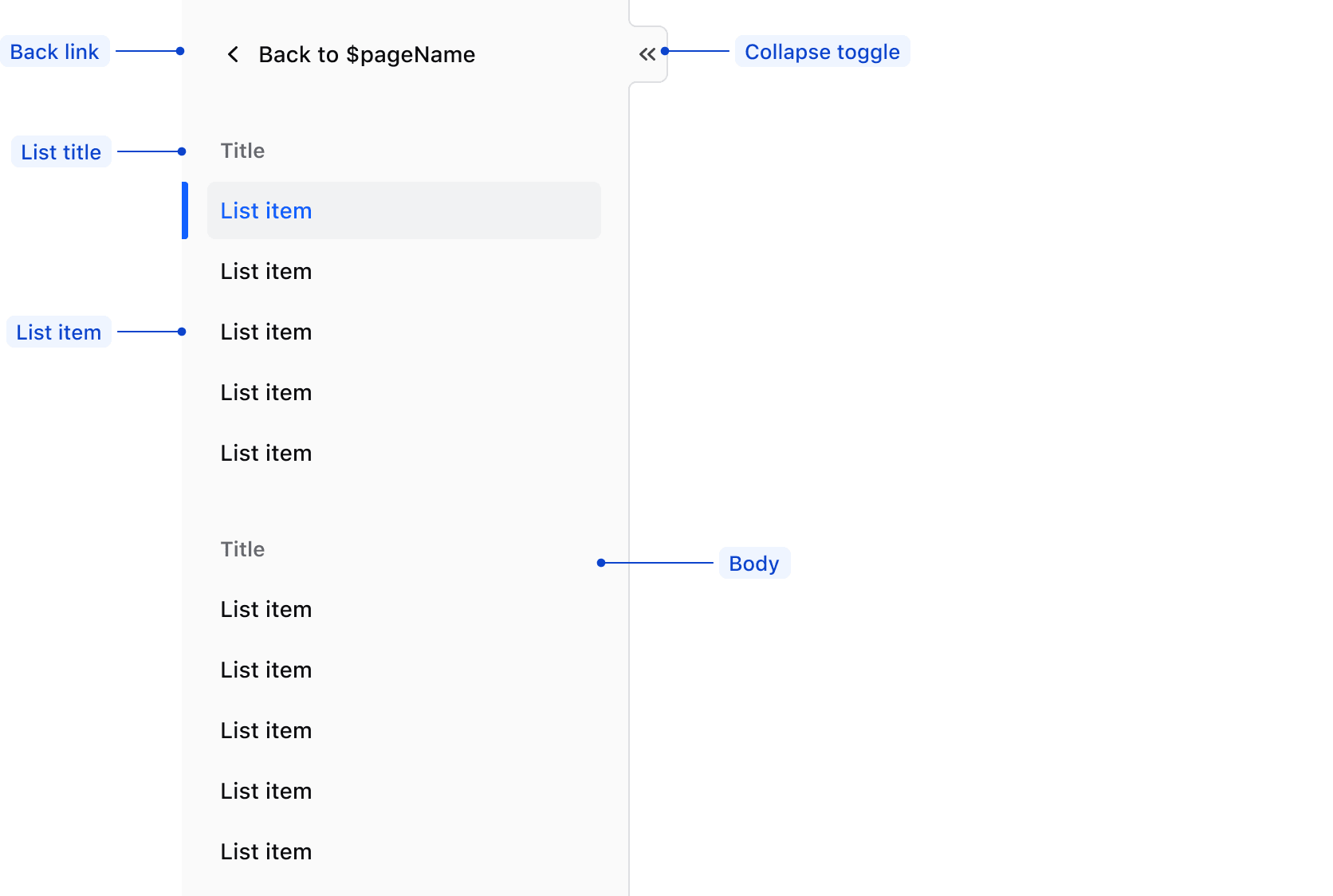The image size is (1333, 896).
Task: Follow the "Back to $pageName" link text
Action: [367, 54]
